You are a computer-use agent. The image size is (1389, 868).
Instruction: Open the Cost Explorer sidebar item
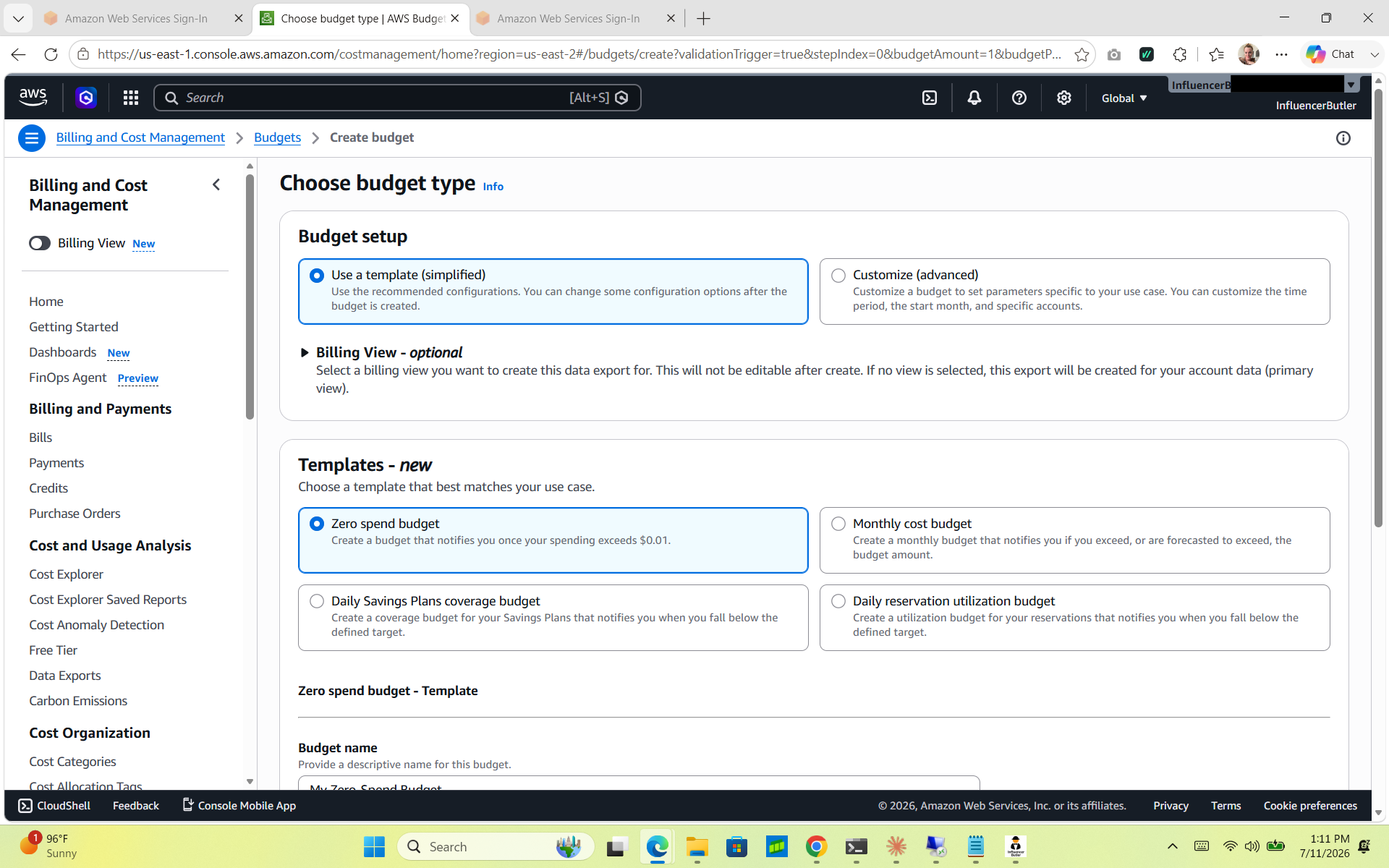[66, 574]
